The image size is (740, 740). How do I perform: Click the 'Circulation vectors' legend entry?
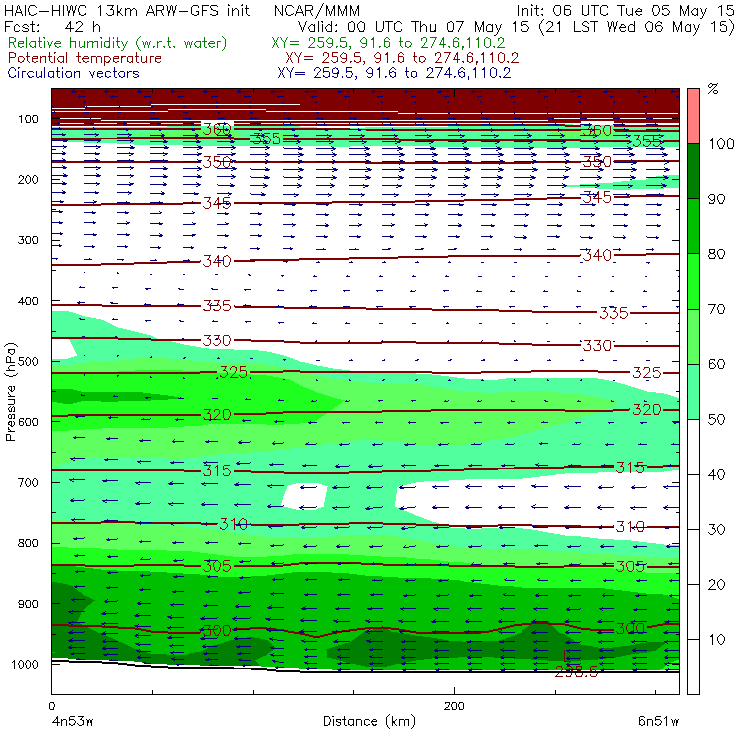click(x=73, y=73)
